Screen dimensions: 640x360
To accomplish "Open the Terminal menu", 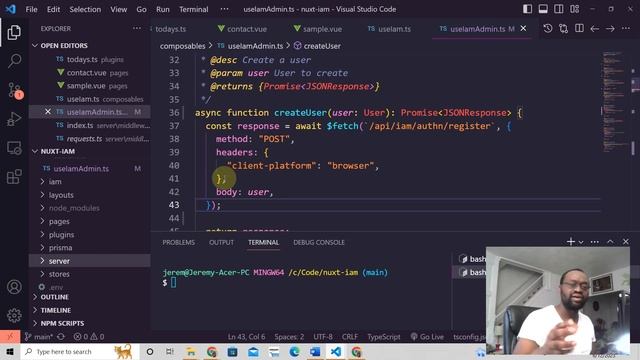I will tap(193, 9).
